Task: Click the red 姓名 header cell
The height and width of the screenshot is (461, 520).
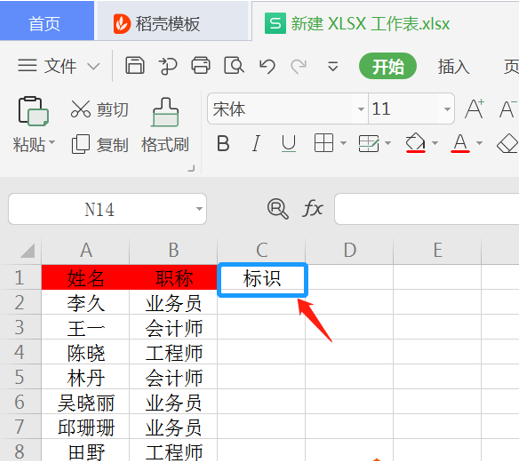Action: pyautogui.click(x=86, y=277)
